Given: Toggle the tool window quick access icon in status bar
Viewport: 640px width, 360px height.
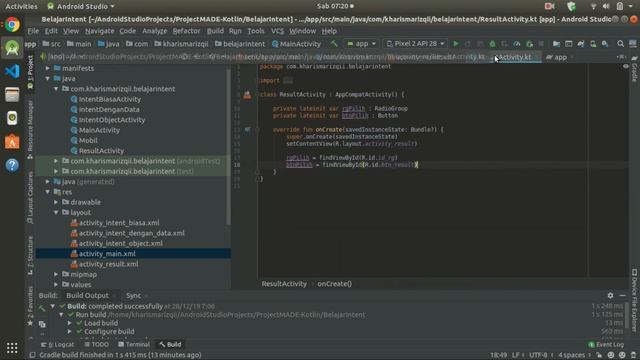Looking at the screenshot, I should pos(32,355).
